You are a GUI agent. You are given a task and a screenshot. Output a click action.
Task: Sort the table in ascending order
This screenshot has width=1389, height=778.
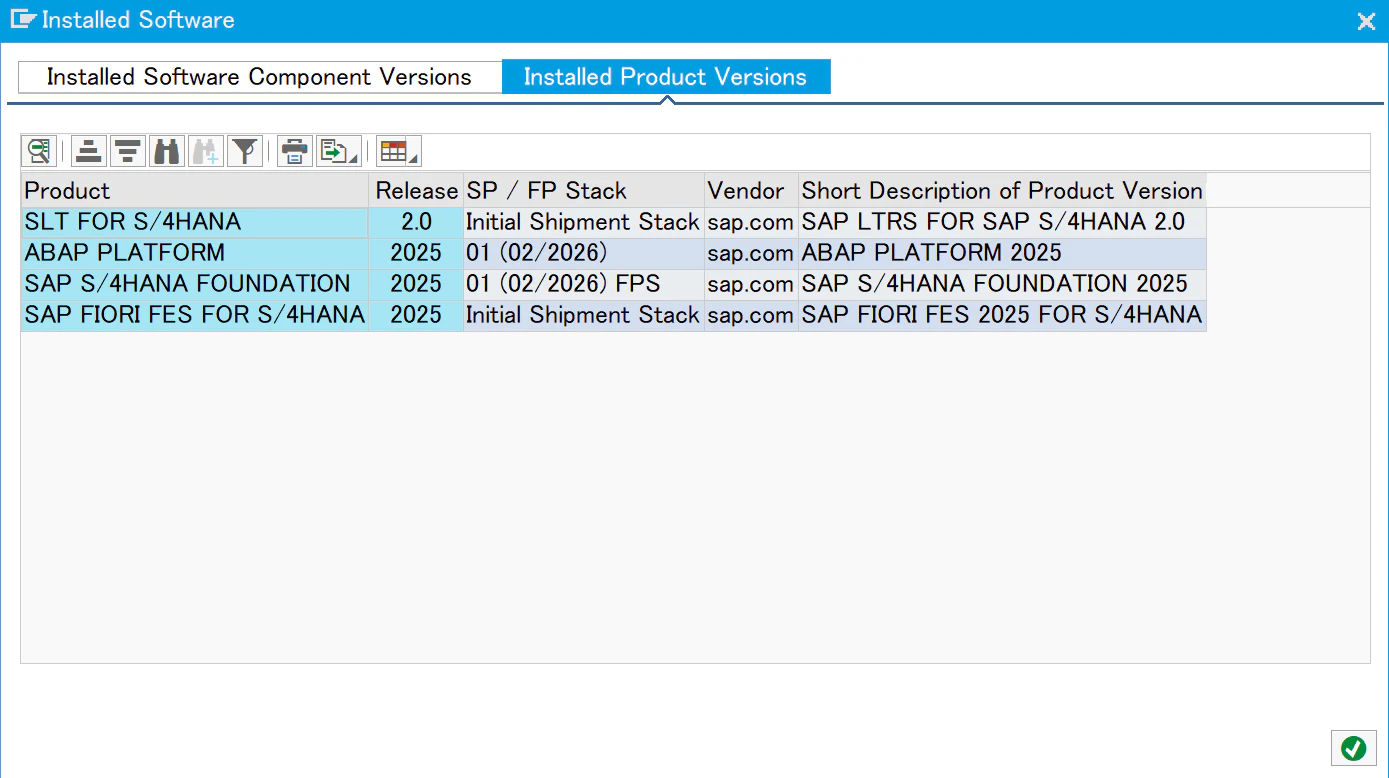89,152
